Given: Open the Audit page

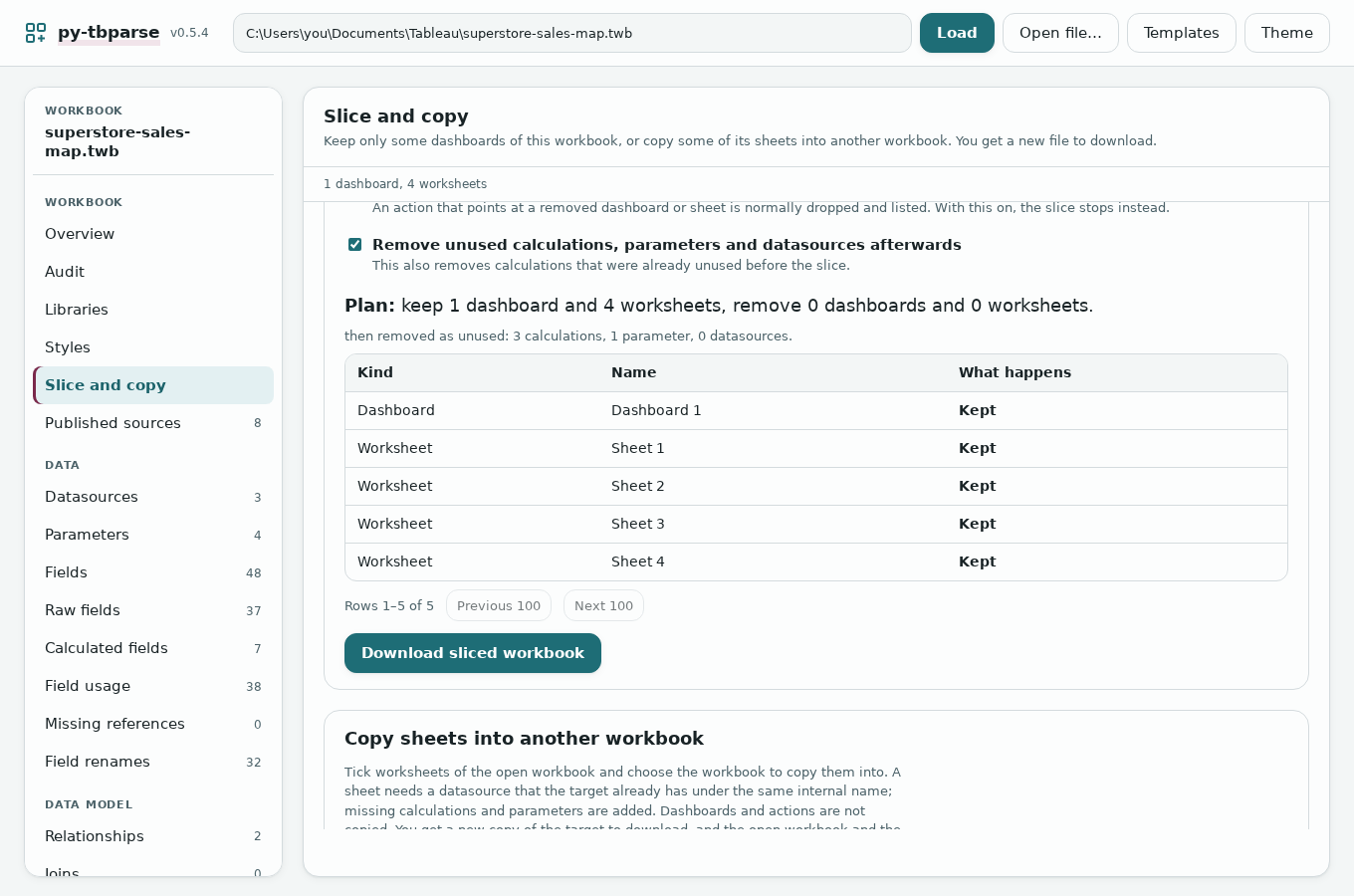Looking at the screenshot, I should coord(153,272).
